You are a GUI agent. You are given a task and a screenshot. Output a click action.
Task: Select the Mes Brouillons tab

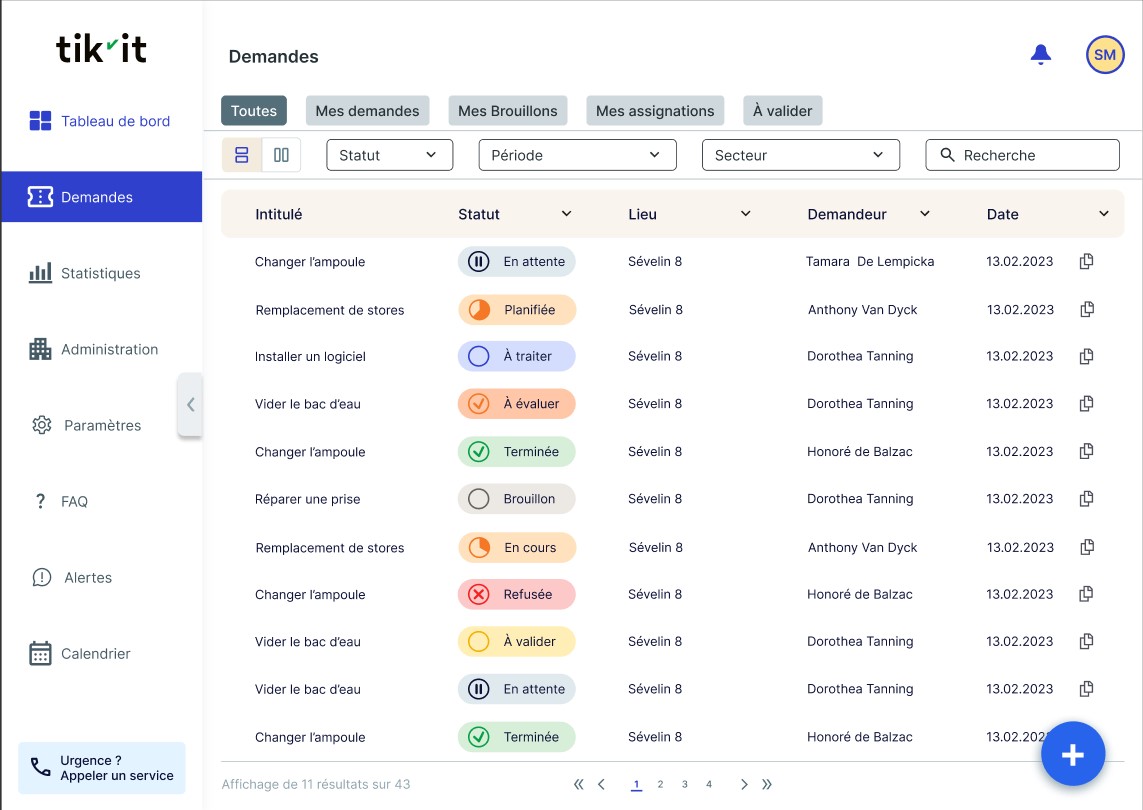point(507,111)
